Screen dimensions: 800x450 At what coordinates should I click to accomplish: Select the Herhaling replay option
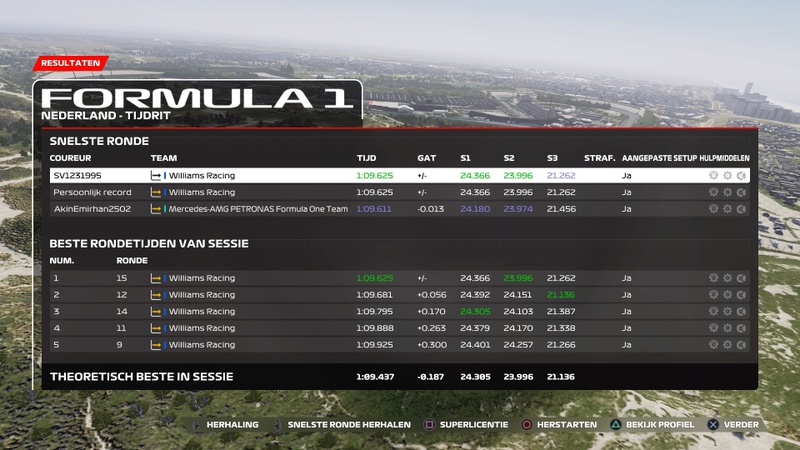pos(232,424)
